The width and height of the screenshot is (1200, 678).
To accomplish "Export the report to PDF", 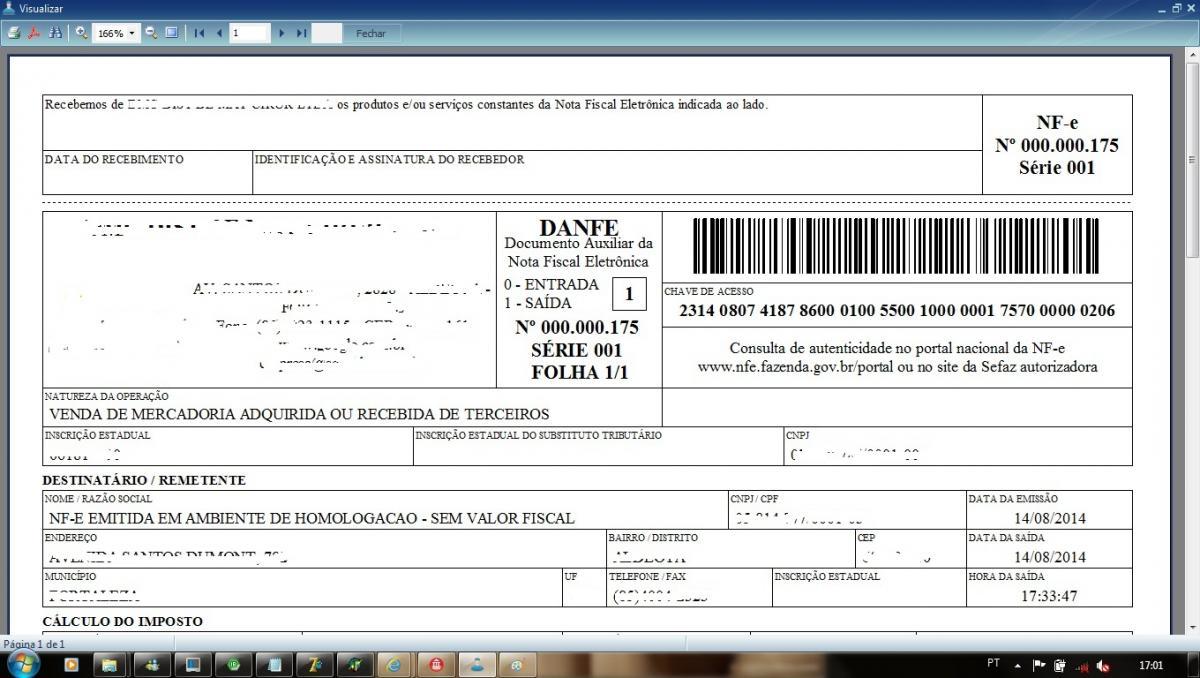I will pos(34,33).
